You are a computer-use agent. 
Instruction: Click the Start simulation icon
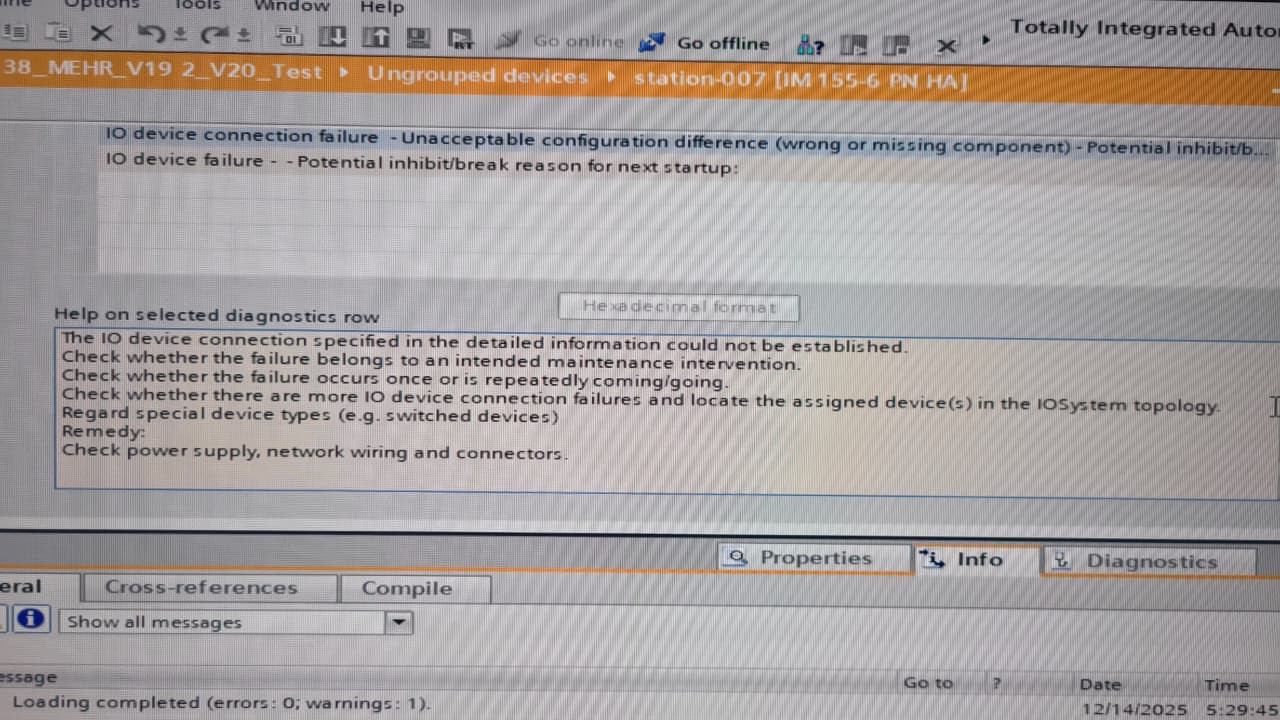tap(419, 38)
